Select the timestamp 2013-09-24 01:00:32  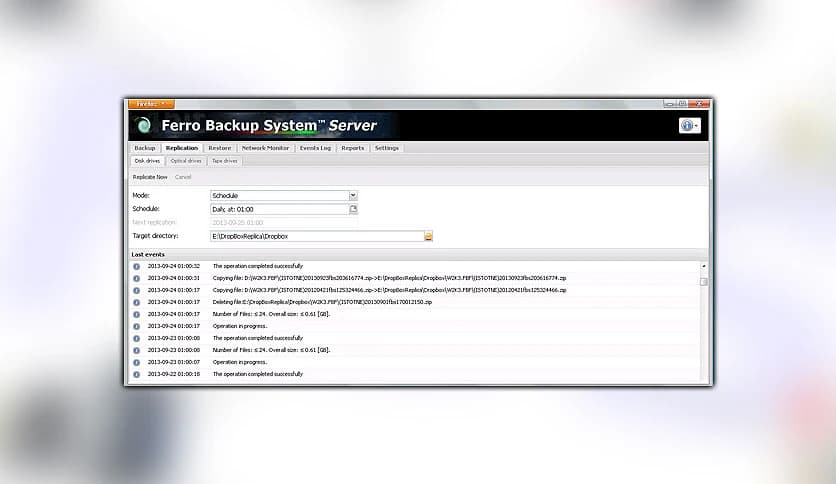(x=174, y=266)
